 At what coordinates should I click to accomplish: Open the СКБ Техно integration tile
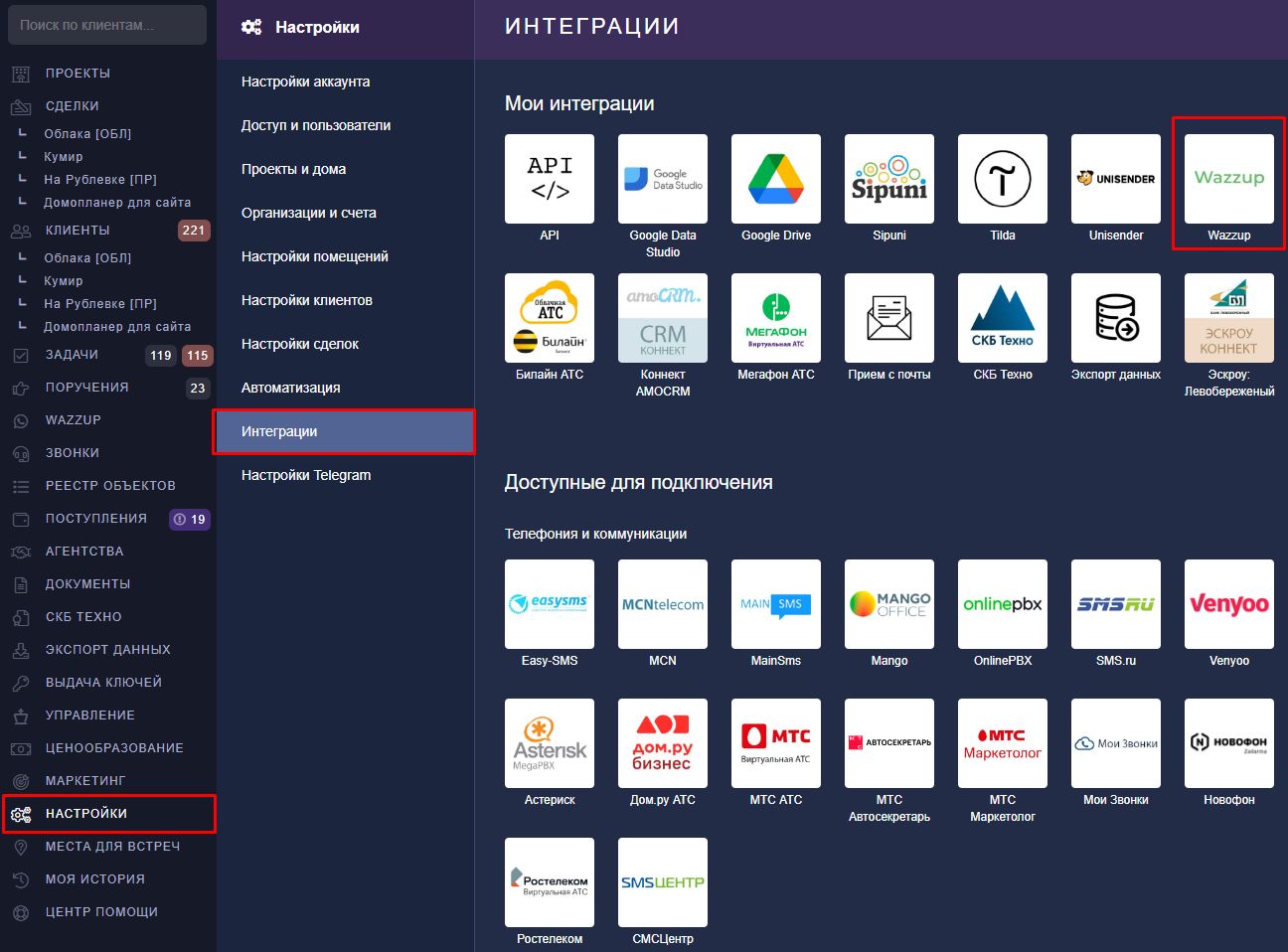point(1003,318)
